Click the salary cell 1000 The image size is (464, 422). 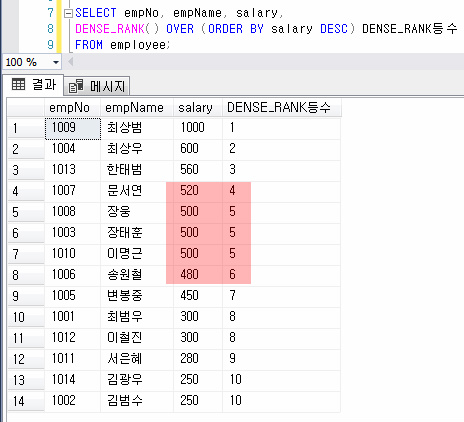pos(198,128)
